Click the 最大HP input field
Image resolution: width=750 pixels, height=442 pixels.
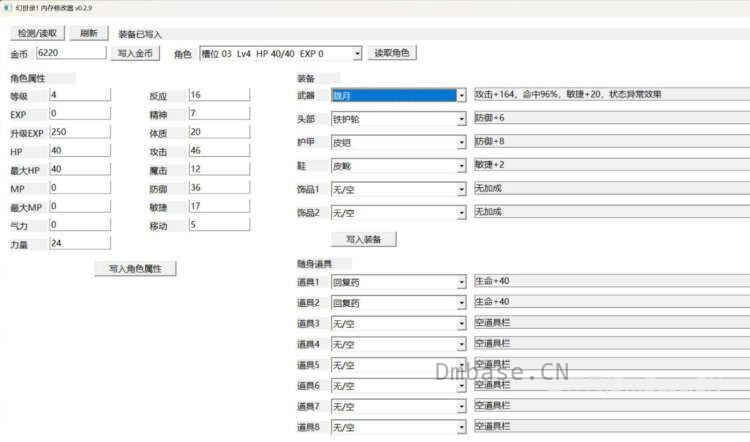point(80,169)
